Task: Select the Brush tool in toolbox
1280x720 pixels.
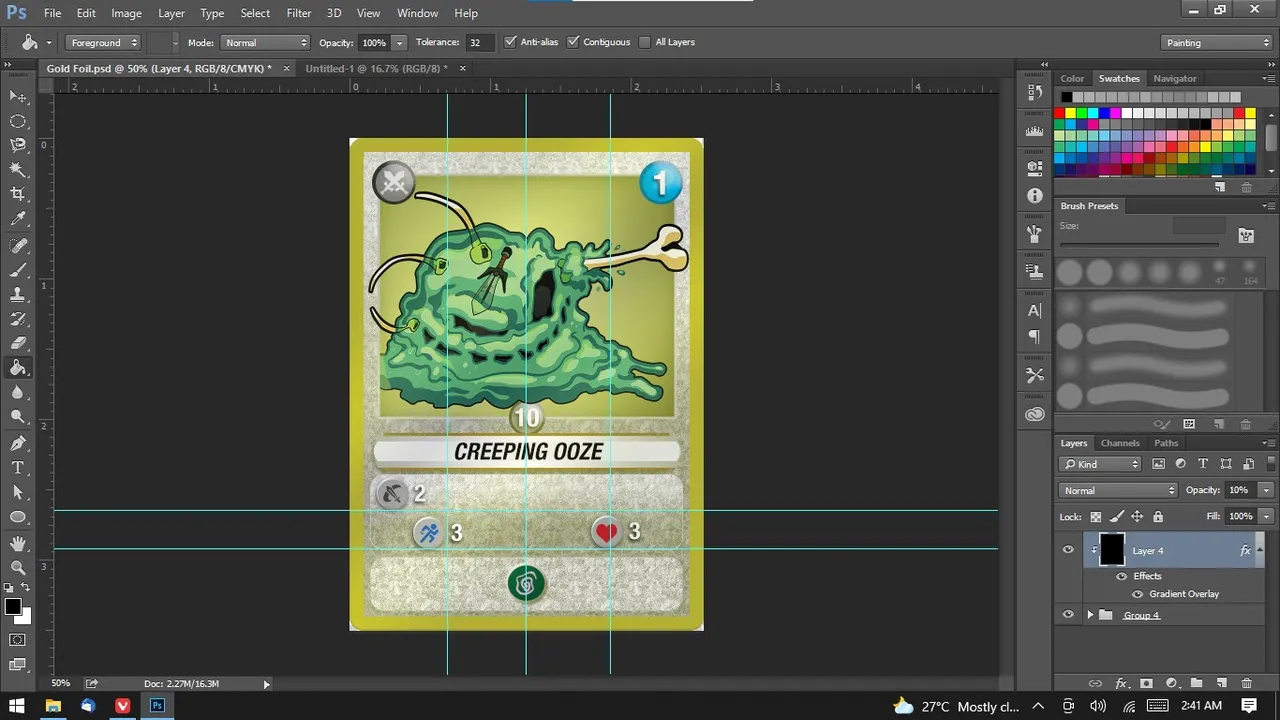Action: [x=18, y=270]
